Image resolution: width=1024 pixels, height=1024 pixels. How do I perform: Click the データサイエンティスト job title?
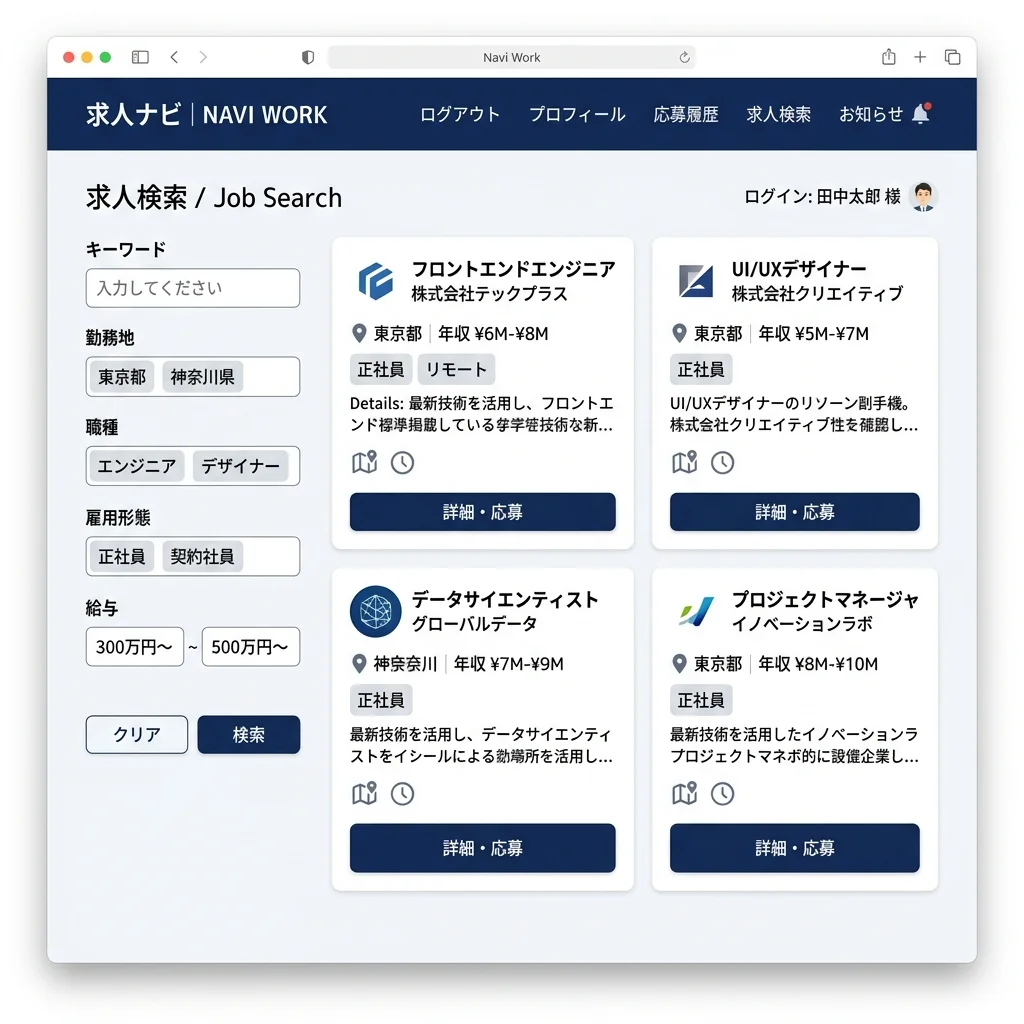(x=505, y=599)
